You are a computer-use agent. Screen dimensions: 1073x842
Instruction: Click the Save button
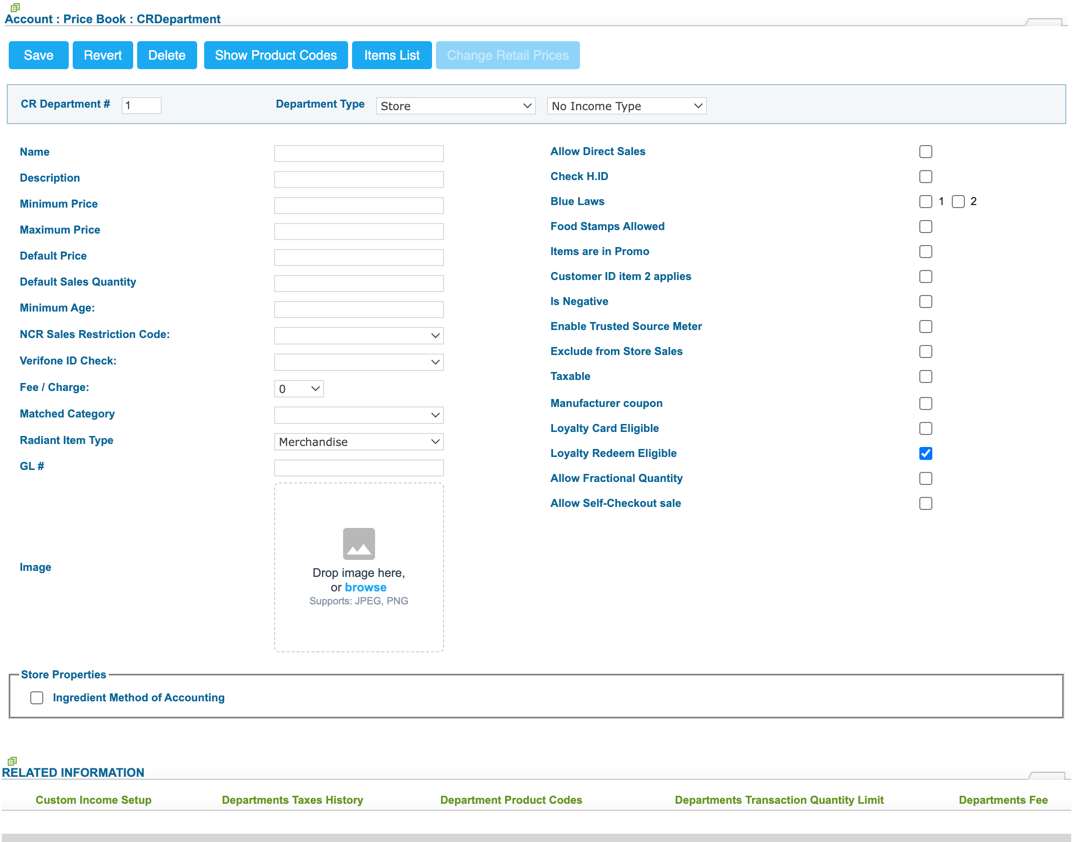(x=38, y=55)
